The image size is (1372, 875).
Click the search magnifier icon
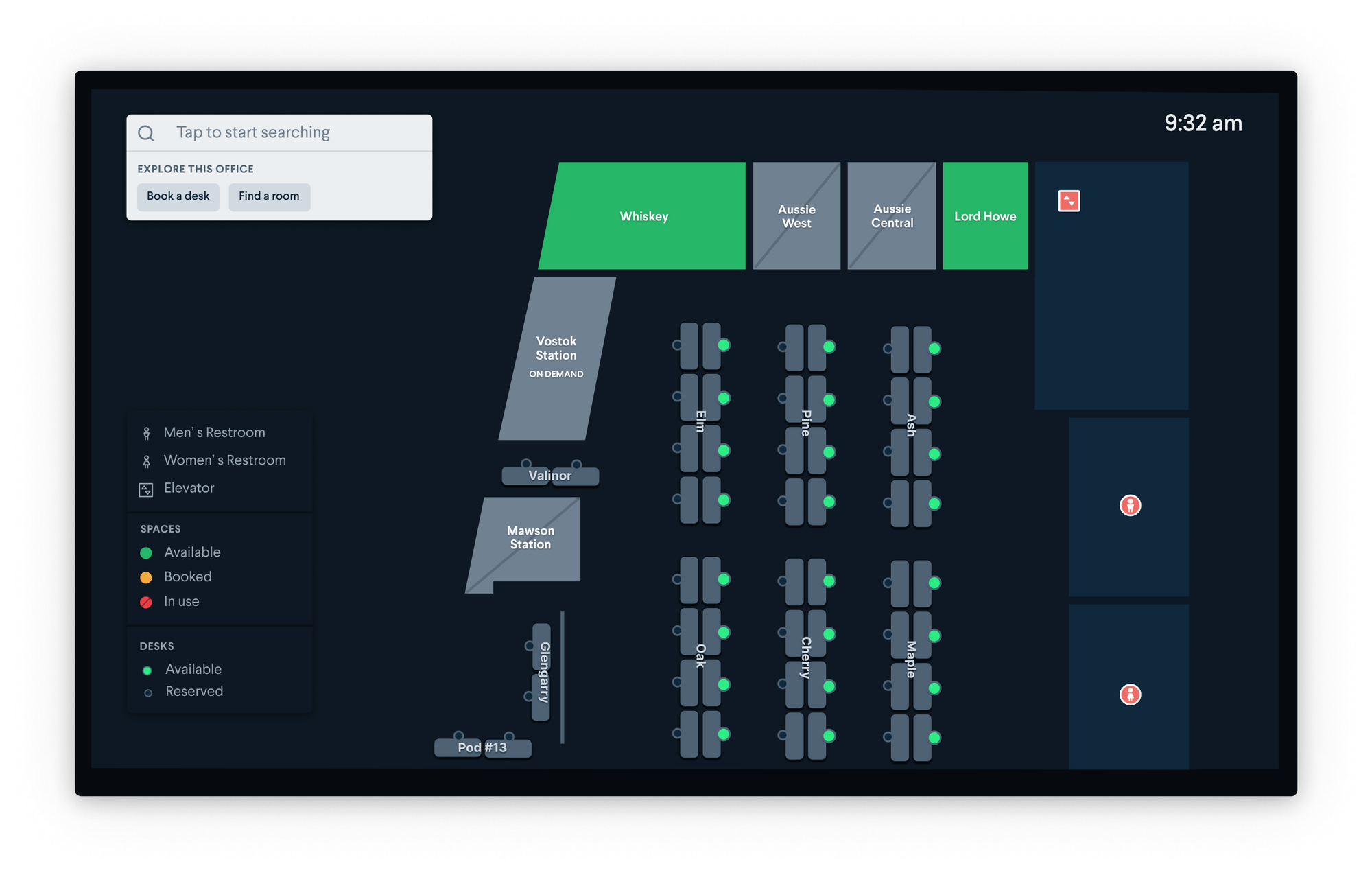[146, 132]
